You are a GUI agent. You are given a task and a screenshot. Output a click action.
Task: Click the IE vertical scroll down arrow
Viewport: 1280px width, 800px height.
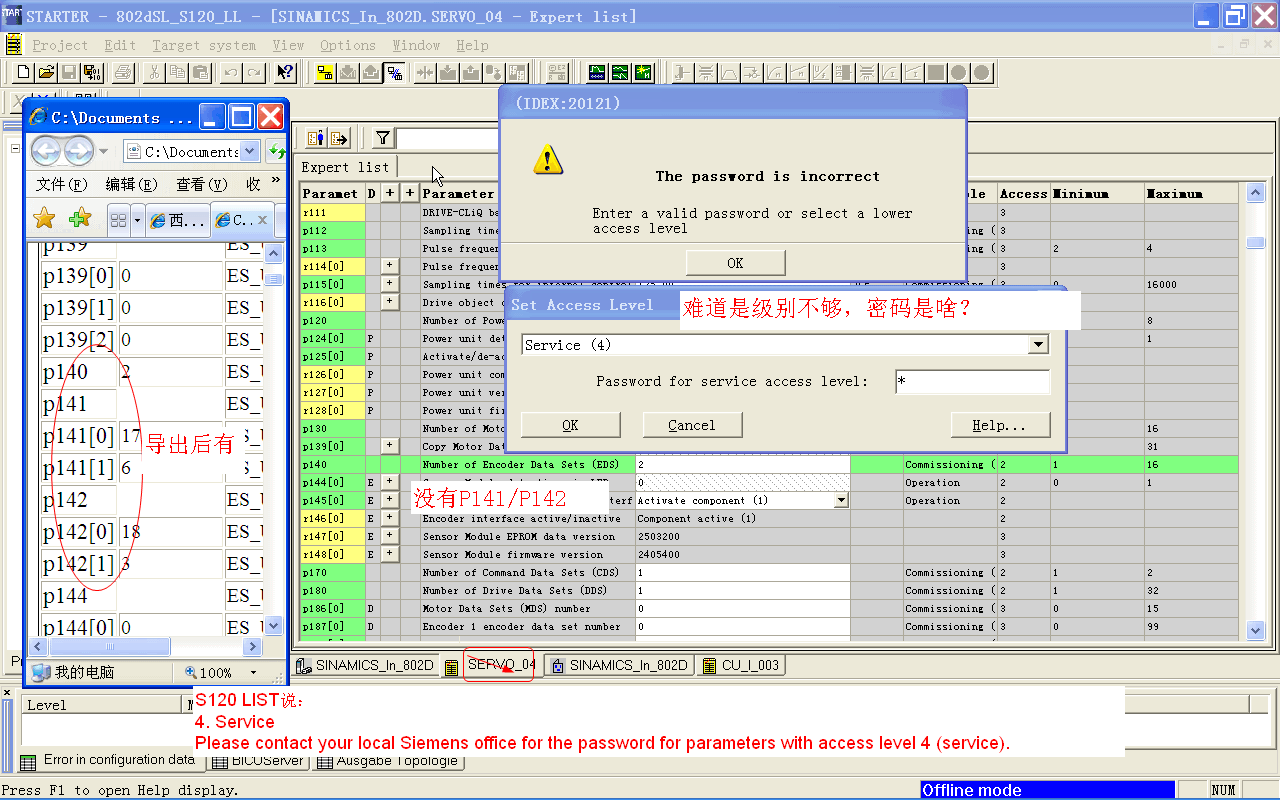[272, 624]
